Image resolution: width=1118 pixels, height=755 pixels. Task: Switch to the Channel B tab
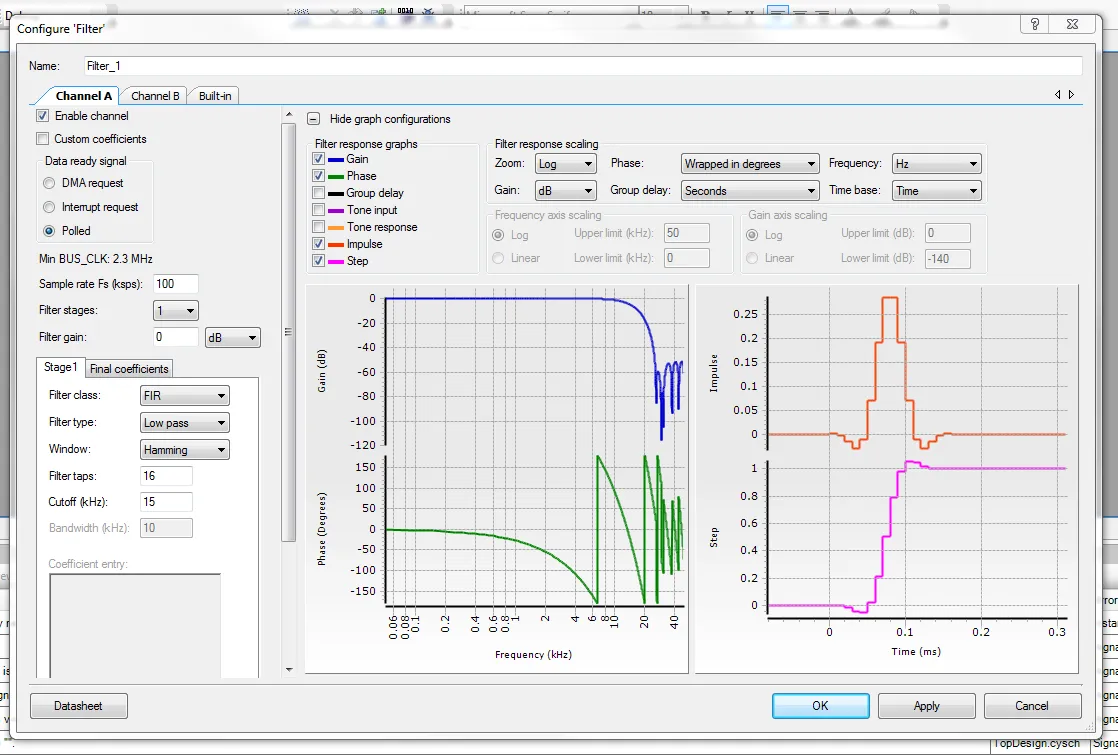155,96
